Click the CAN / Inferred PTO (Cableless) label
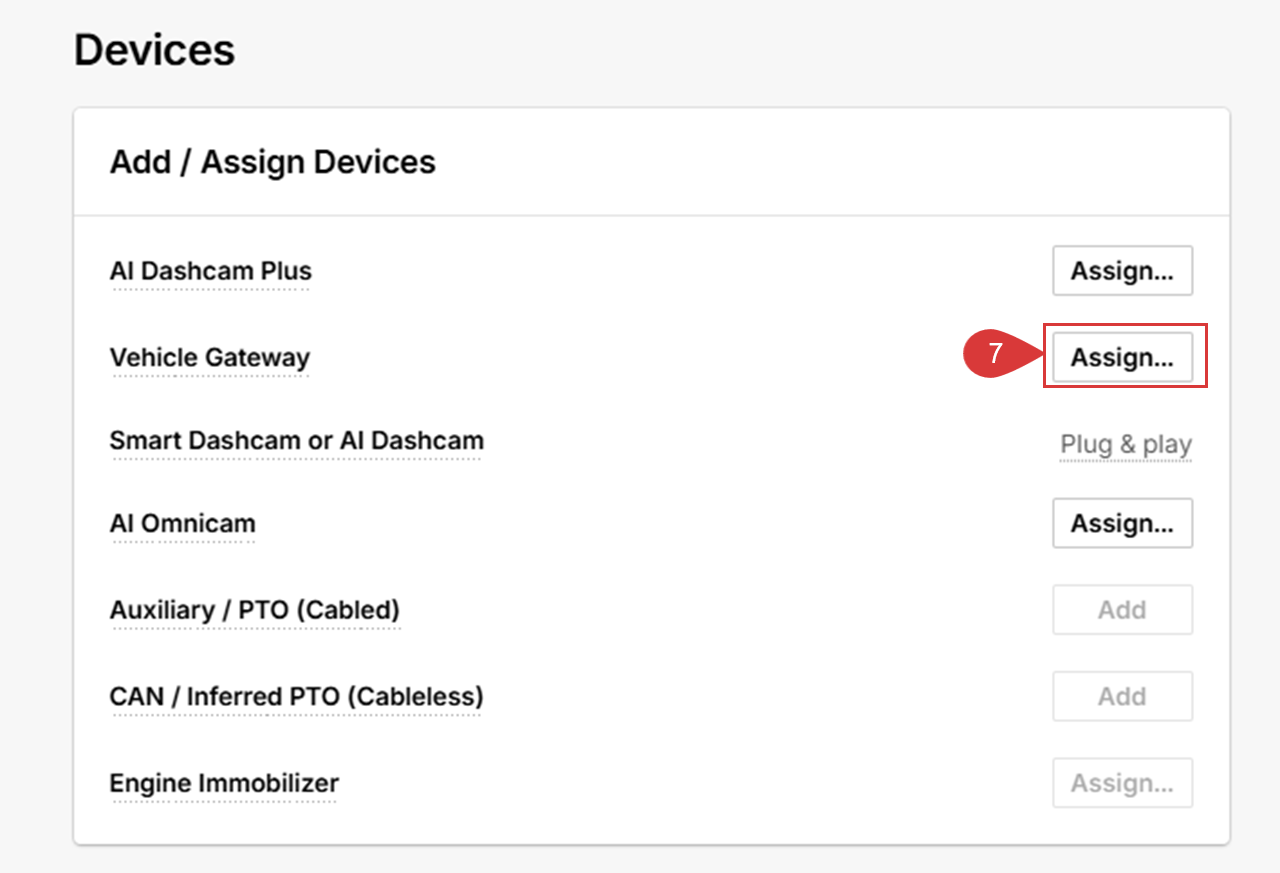 (296, 696)
